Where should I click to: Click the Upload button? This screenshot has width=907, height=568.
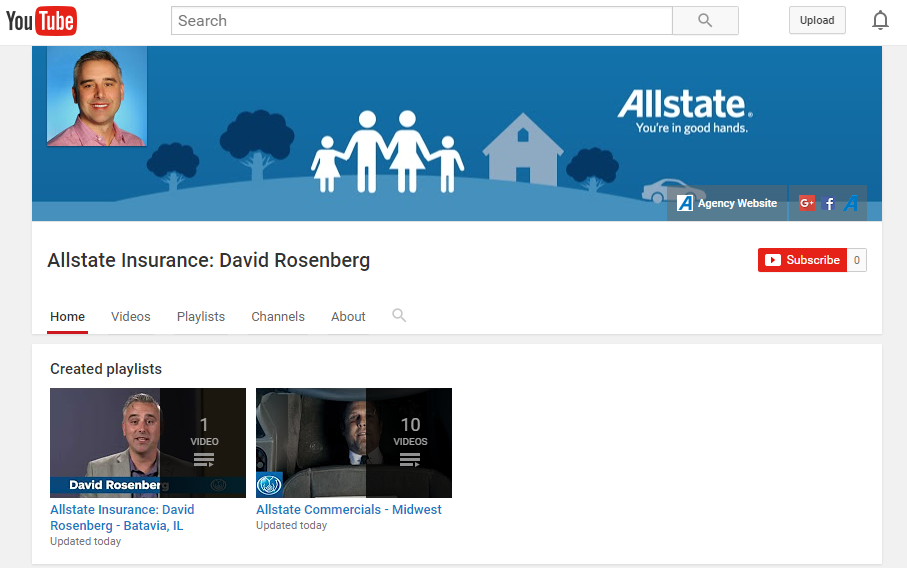click(817, 20)
